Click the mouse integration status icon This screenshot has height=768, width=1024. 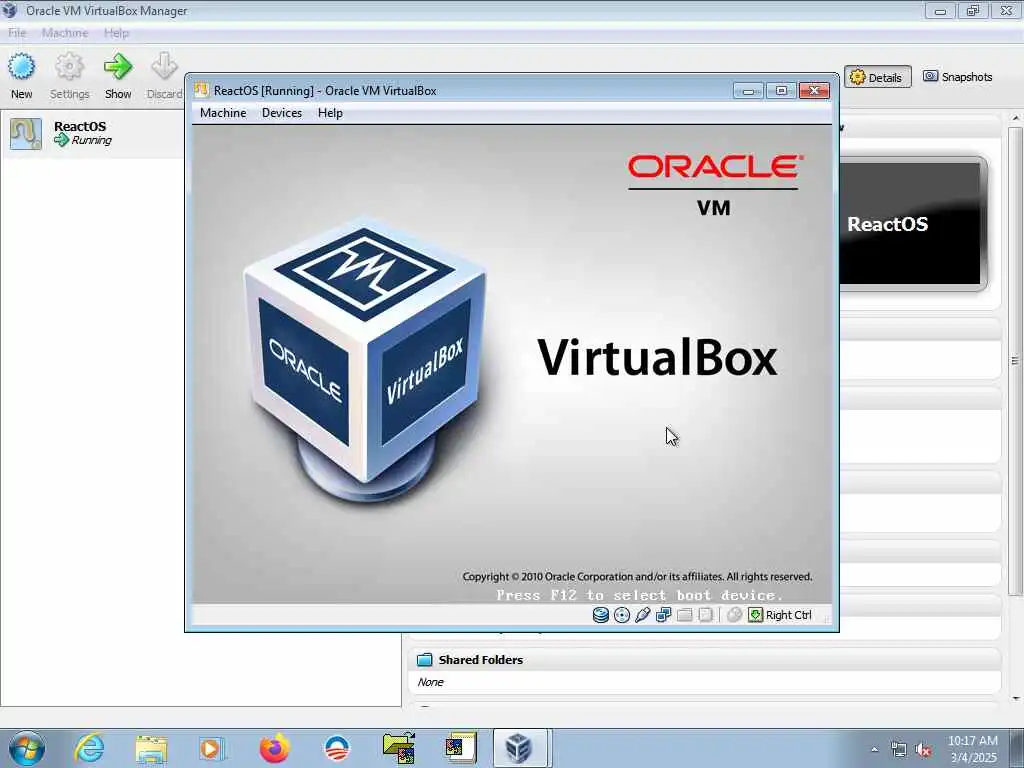point(734,615)
